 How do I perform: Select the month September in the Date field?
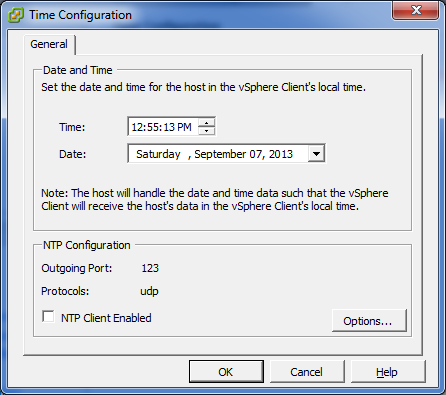pyautogui.click(x=220, y=154)
